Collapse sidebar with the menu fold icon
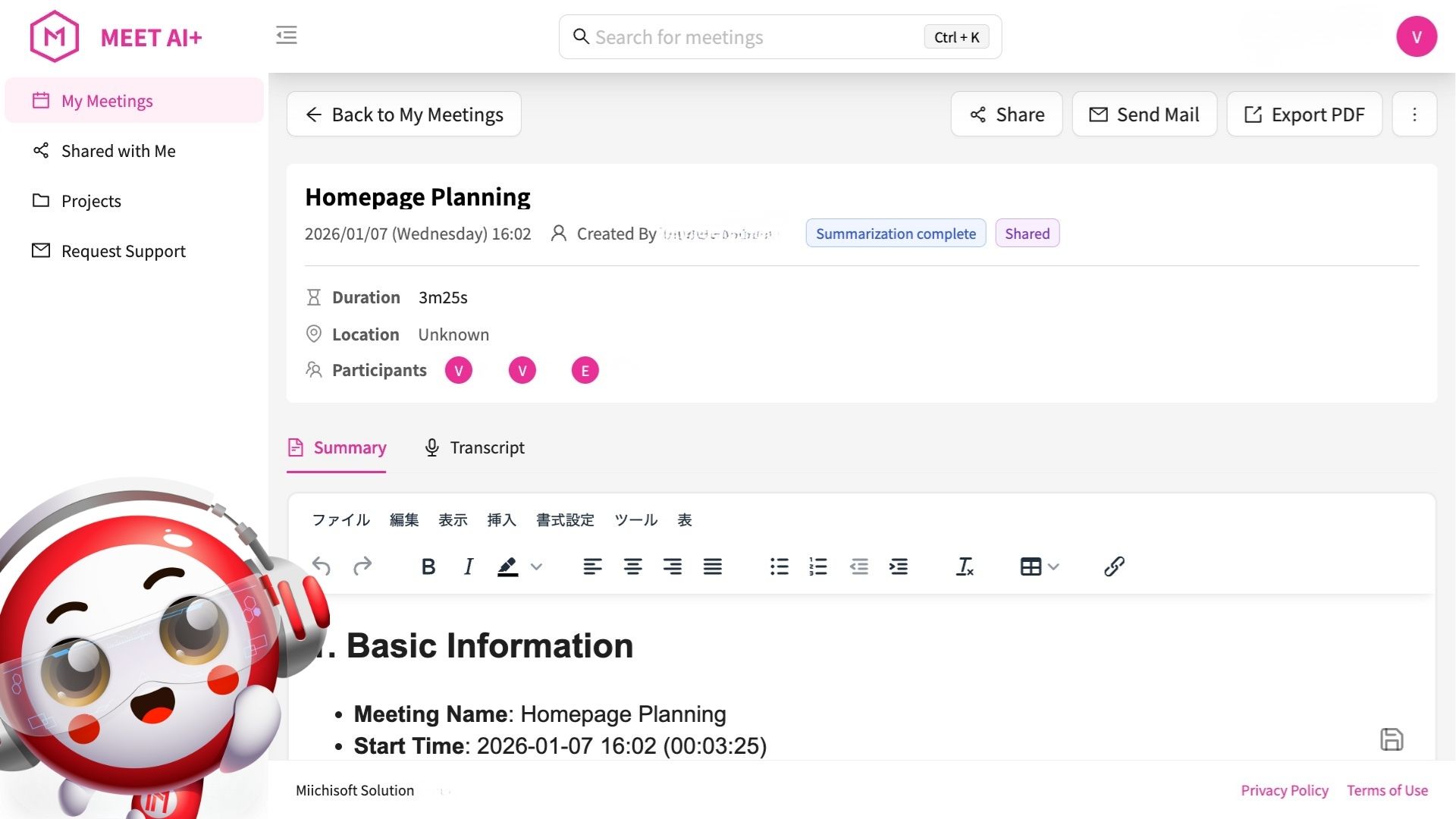The width and height of the screenshot is (1456, 819). click(x=287, y=35)
